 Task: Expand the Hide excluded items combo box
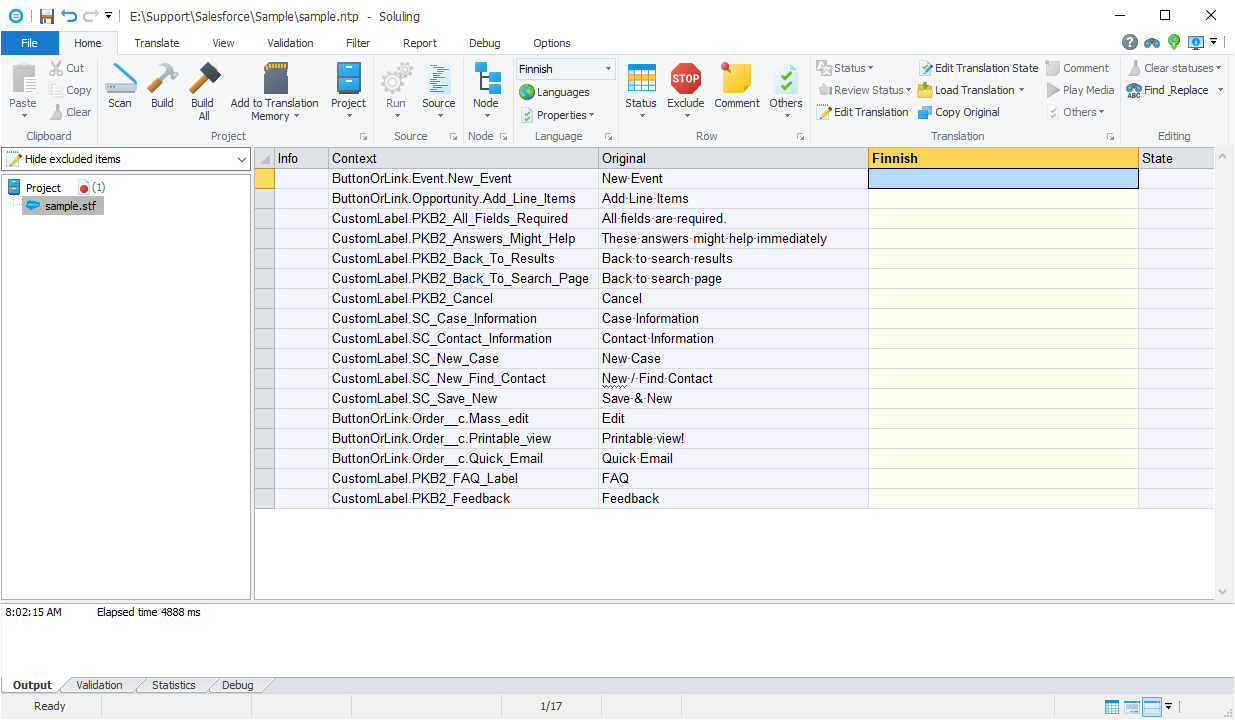point(241,160)
